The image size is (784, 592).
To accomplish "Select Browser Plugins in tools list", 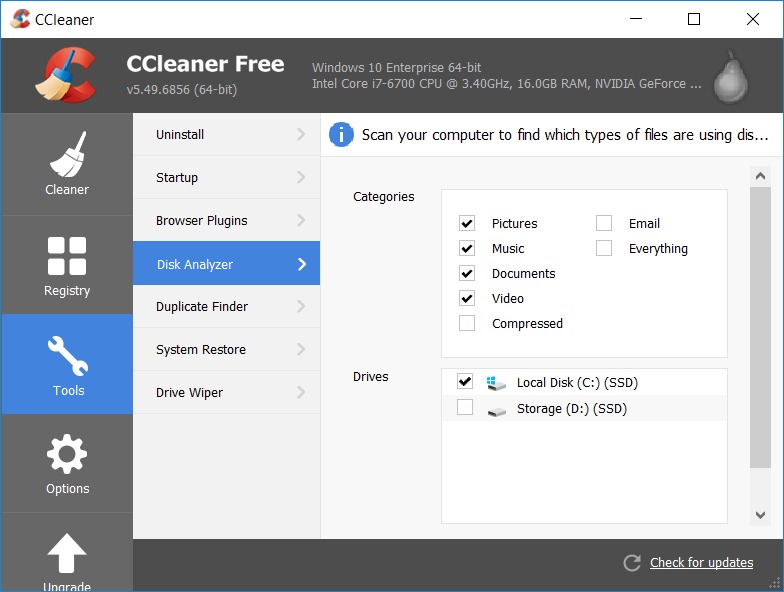I will [x=201, y=221].
